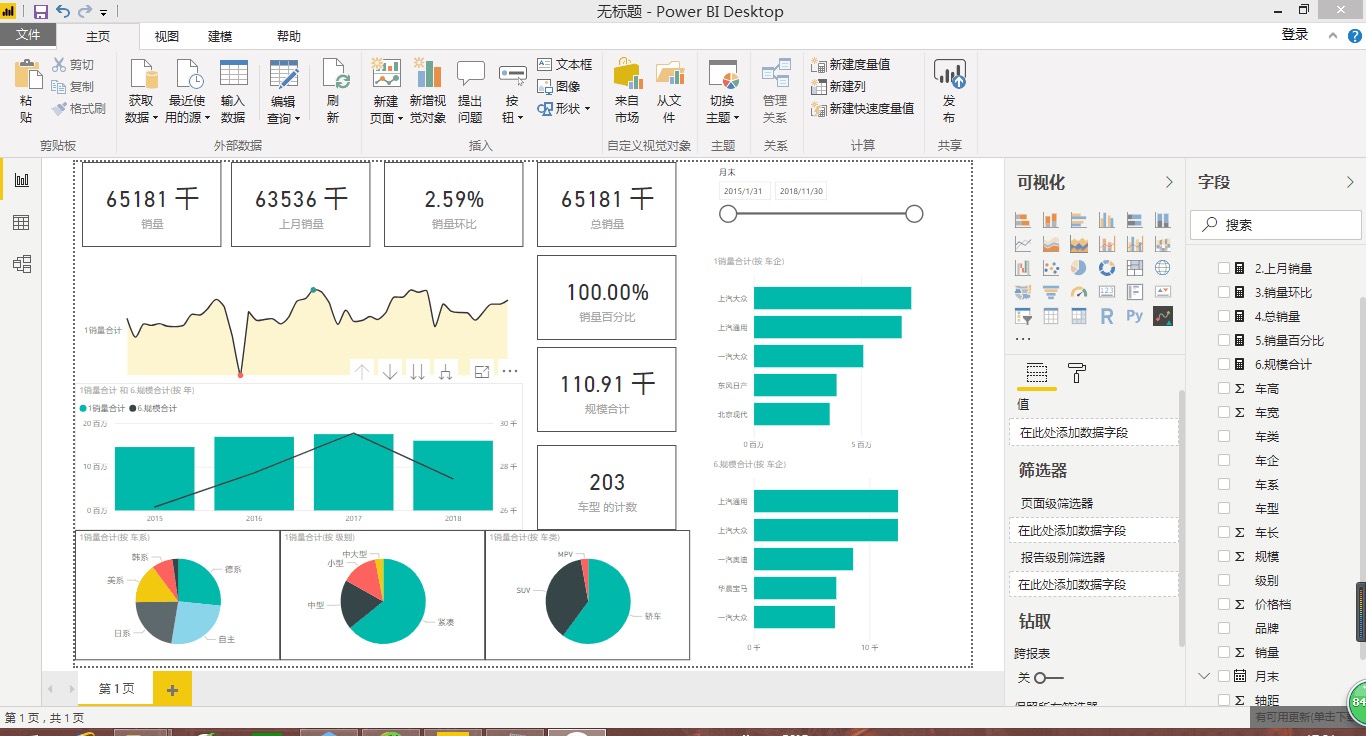This screenshot has width=1366, height=736.
Task: Tick the 5.销量百分比 field checkbox
Action: pos(1224,340)
